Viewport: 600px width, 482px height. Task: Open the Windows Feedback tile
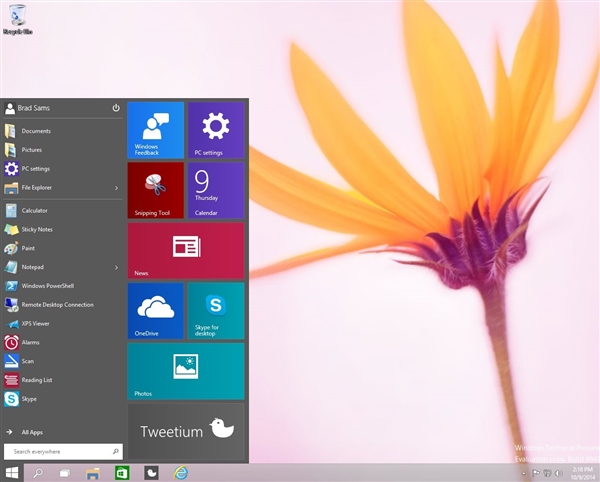tap(155, 129)
